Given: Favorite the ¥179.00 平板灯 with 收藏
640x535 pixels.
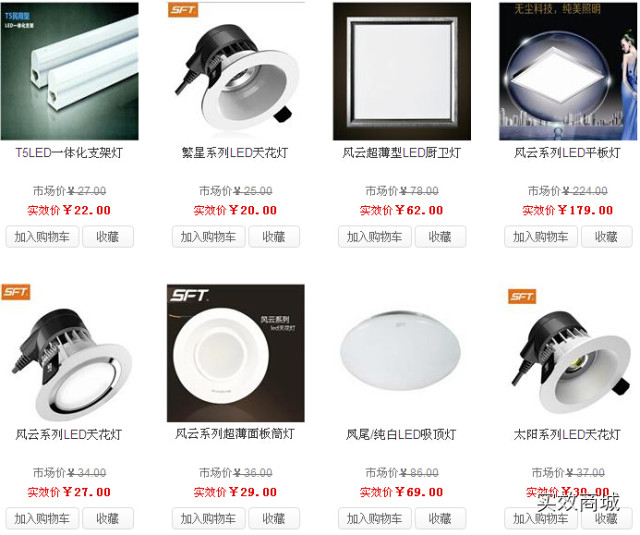Looking at the screenshot, I should pyautogui.click(x=606, y=237).
